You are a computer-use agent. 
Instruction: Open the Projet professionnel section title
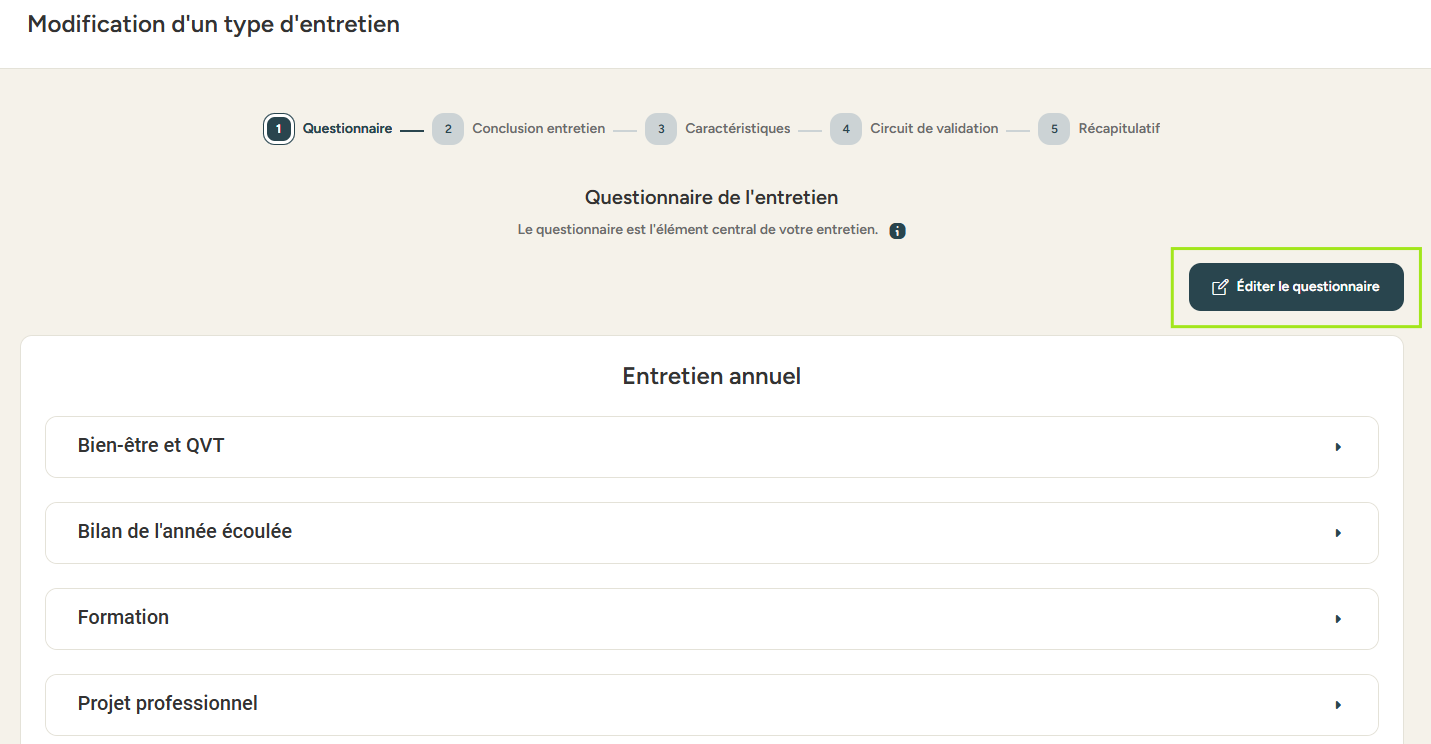[x=168, y=704]
